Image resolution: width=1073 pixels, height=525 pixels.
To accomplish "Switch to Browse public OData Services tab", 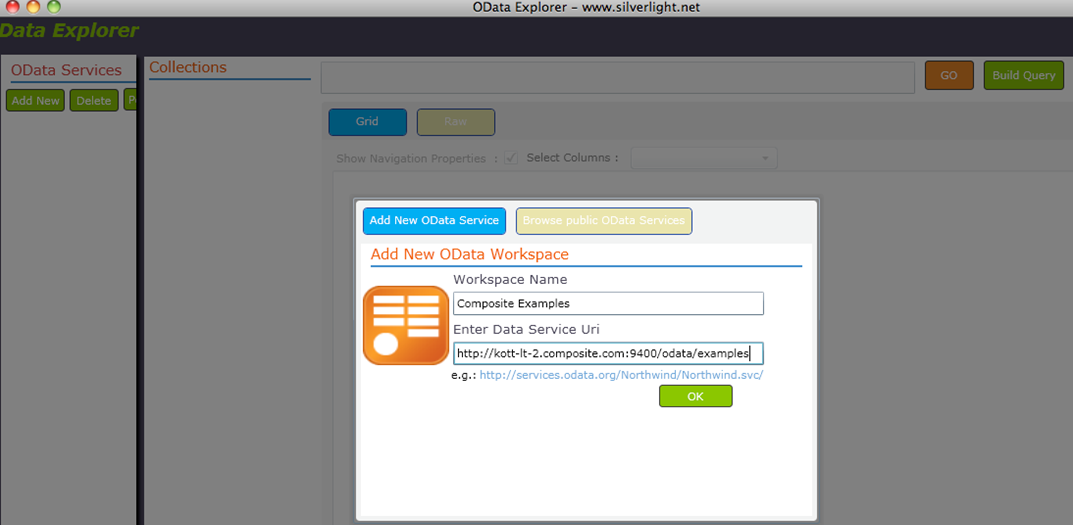I will tap(604, 221).
